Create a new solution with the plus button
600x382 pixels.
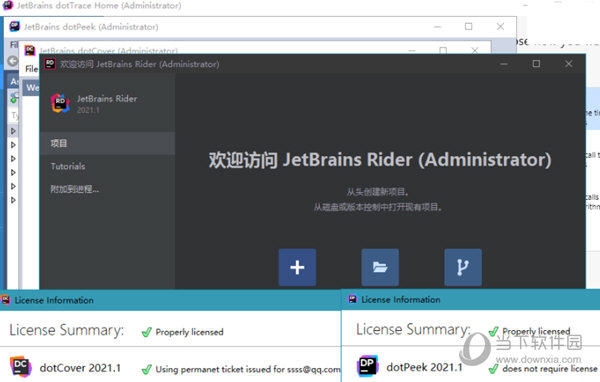(297, 267)
